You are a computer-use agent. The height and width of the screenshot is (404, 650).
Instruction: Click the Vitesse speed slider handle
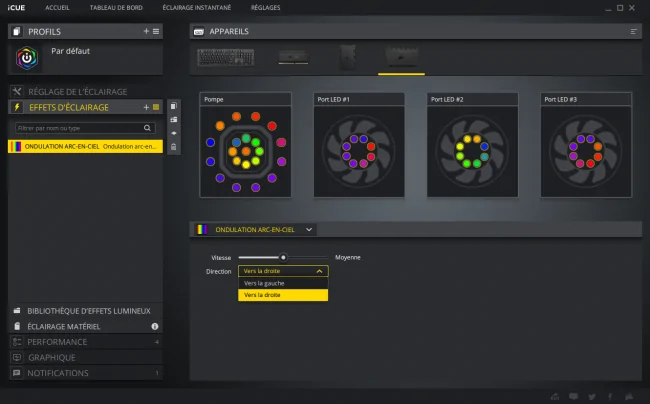tap(283, 257)
